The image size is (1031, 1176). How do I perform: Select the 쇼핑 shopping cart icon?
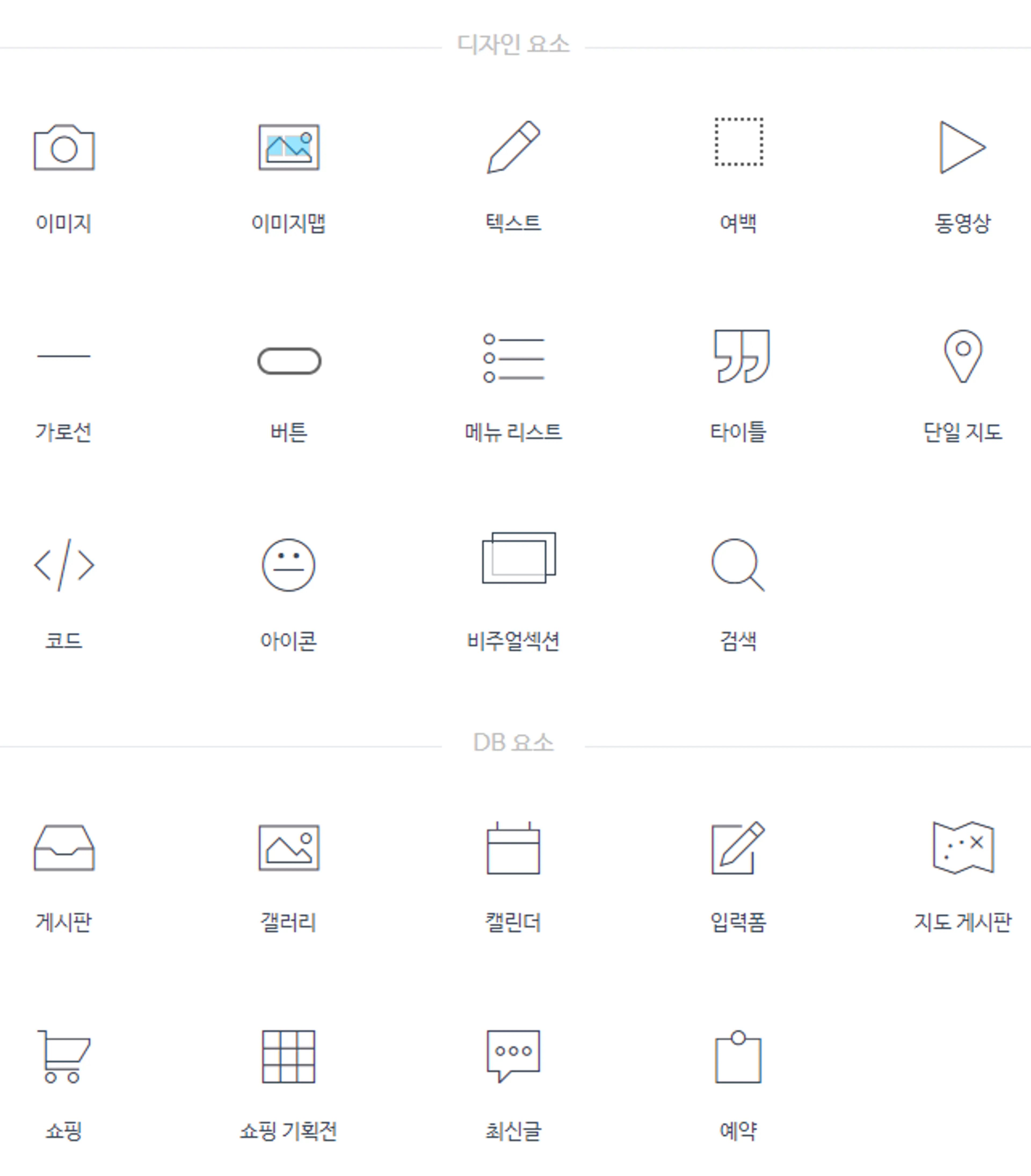coord(64,1057)
